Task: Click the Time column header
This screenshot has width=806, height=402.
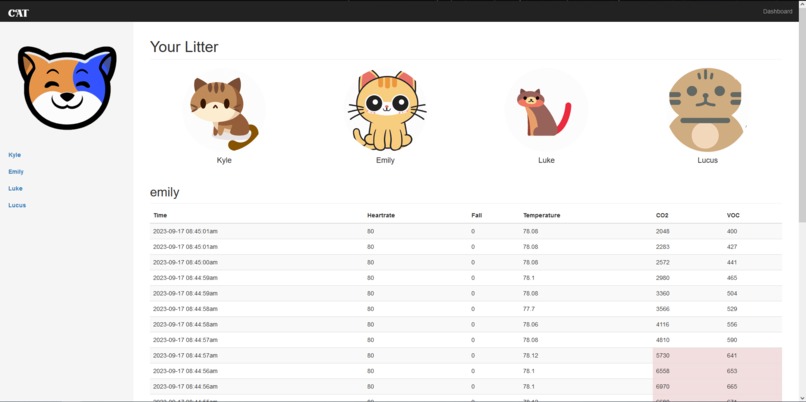Action: 160,215
